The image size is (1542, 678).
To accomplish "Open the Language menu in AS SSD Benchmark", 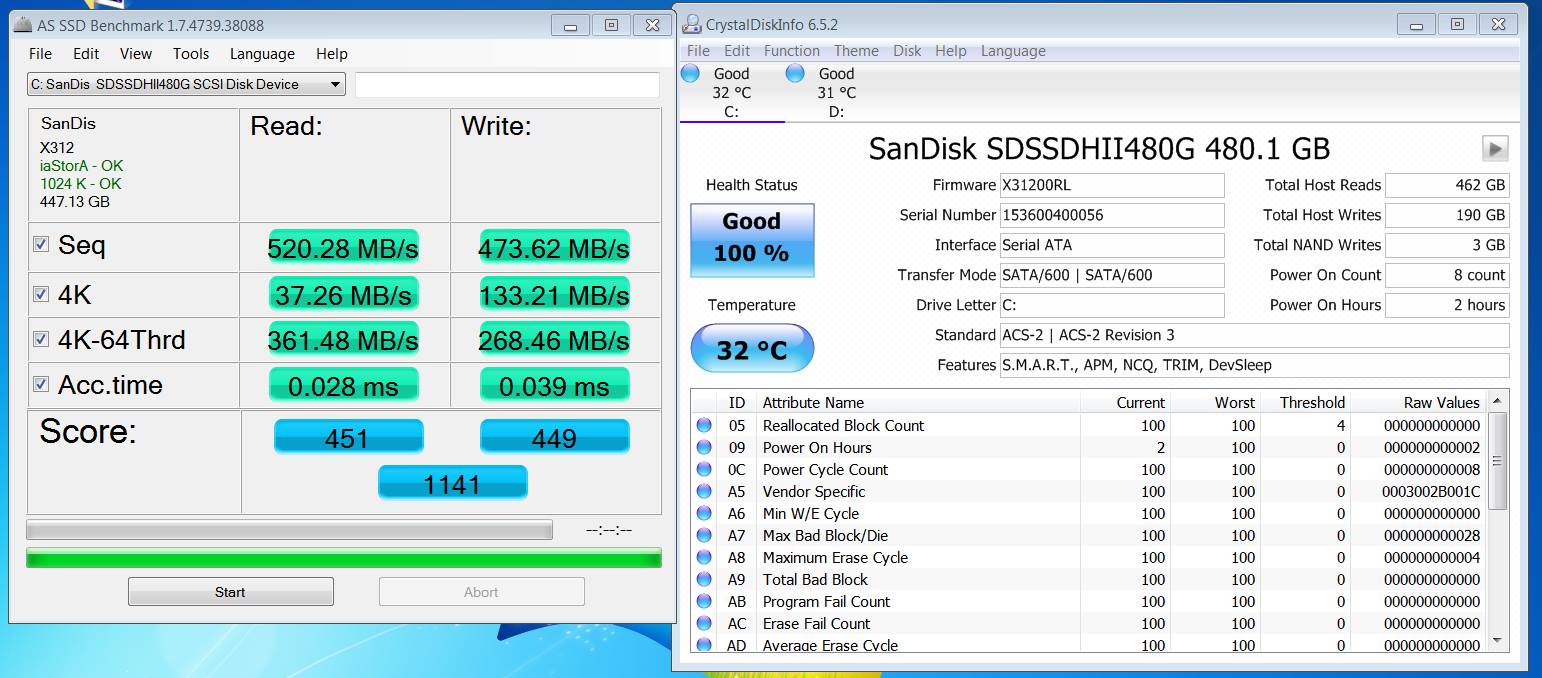I will [262, 54].
